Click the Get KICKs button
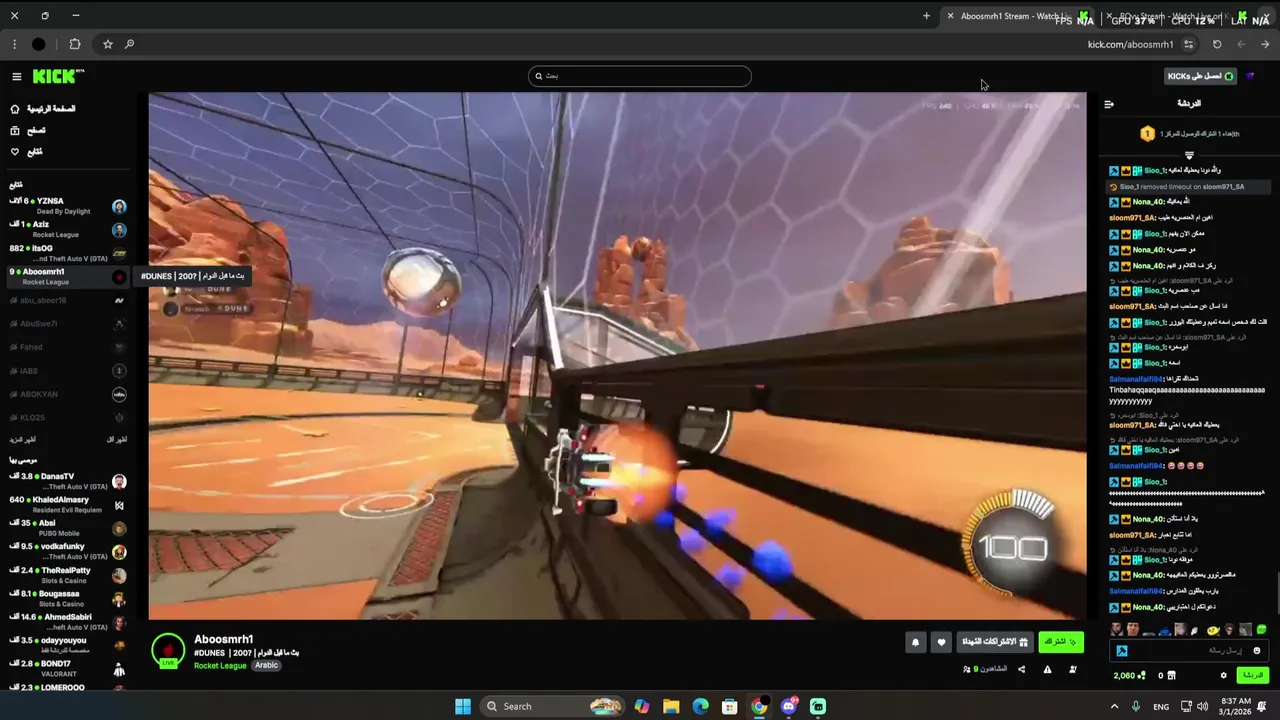The image size is (1280, 720). 1200,76
